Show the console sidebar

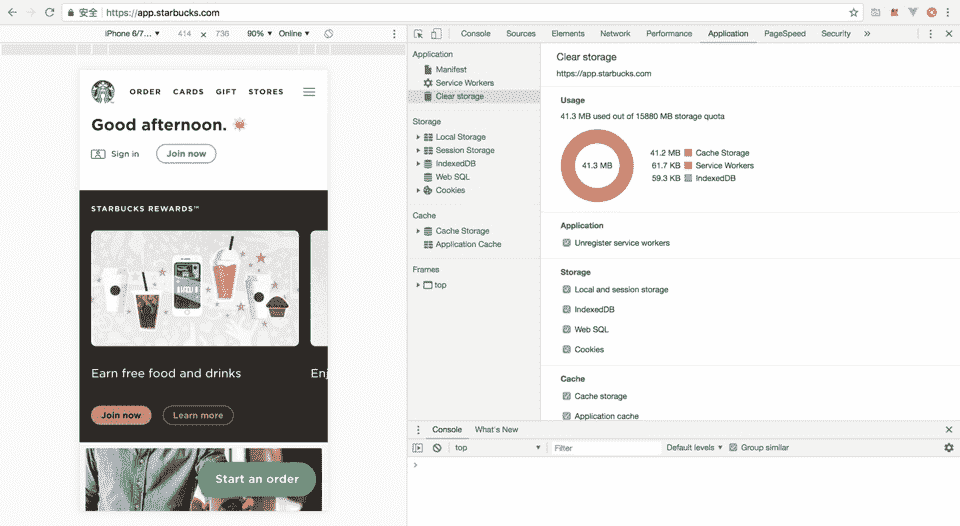(x=418, y=448)
